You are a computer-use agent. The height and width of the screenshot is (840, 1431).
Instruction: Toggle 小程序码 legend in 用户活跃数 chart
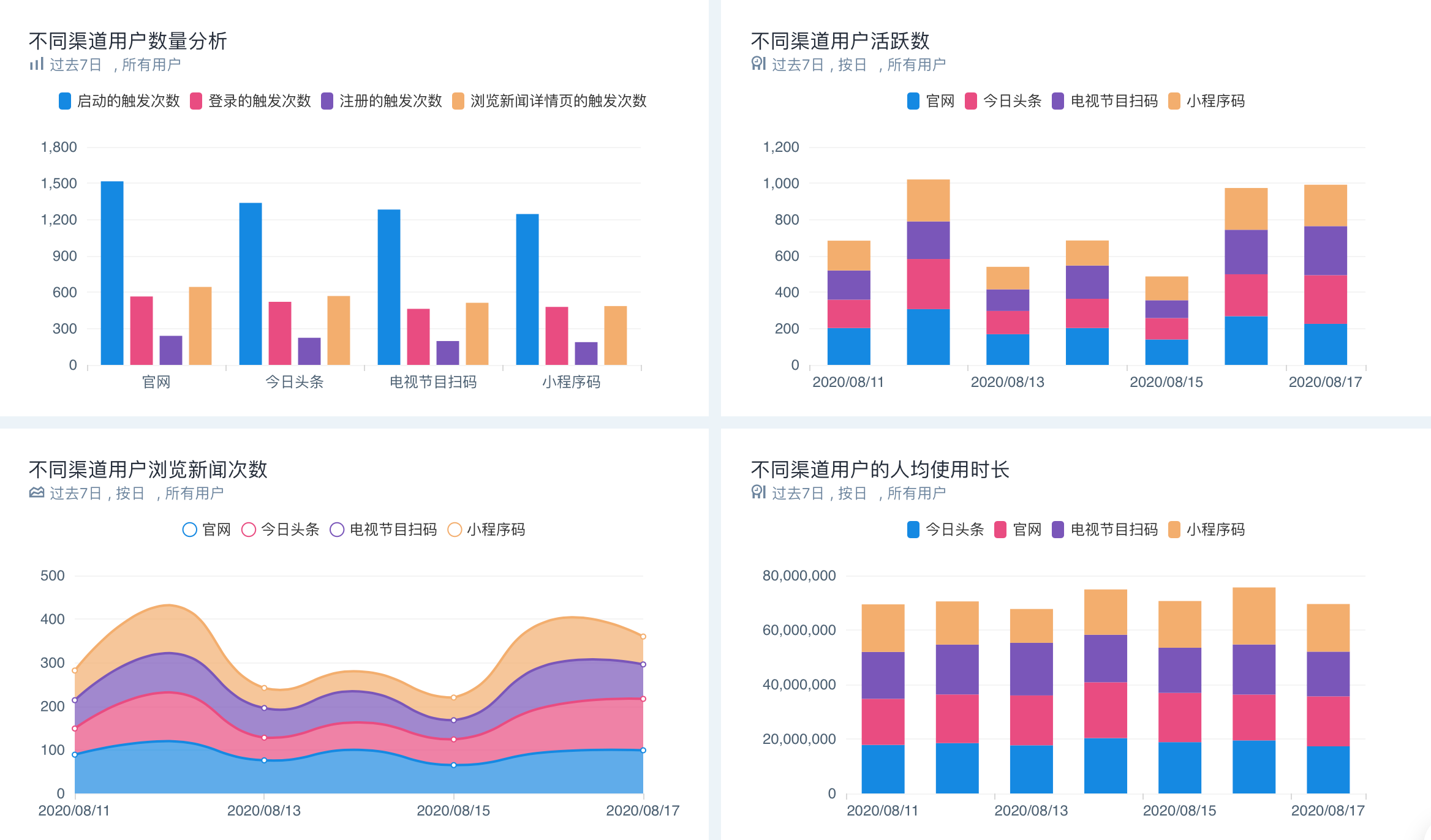pos(1207,101)
